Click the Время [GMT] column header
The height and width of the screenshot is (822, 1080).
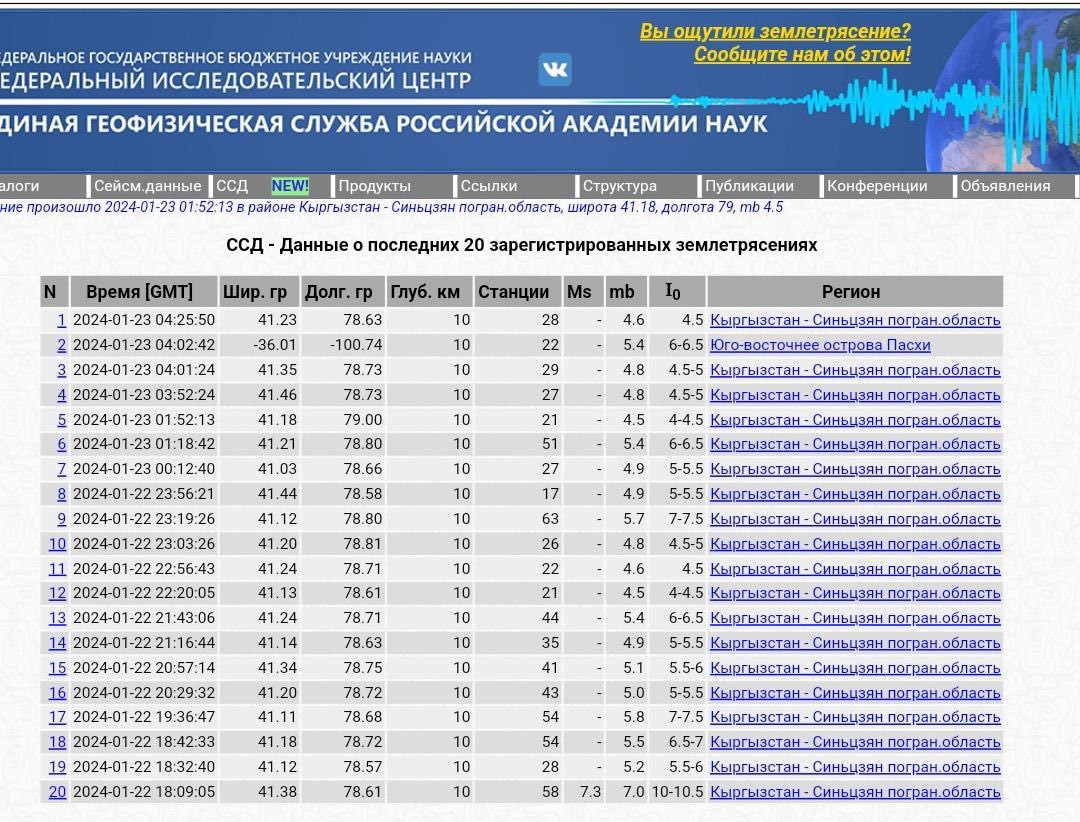(x=143, y=291)
